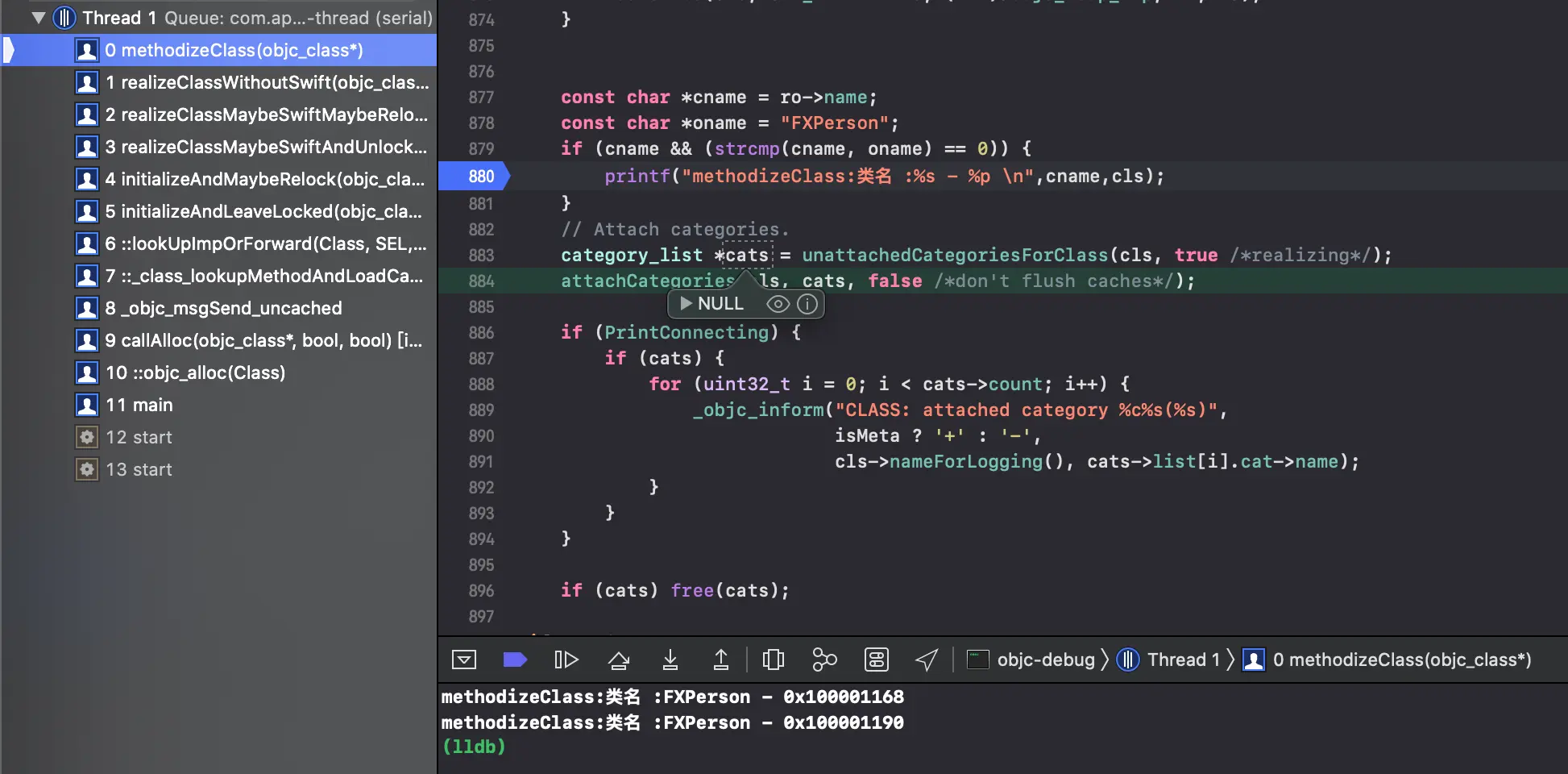Image resolution: width=1568 pixels, height=774 pixels.
Task: Select frame 12 start
Action: point(218,437)
